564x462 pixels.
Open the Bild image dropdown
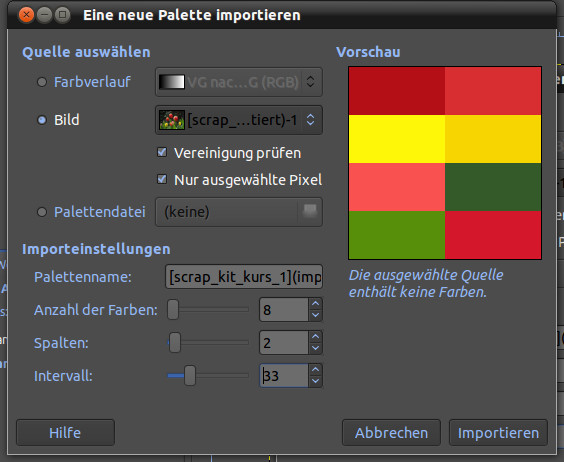tap(239, 120)
